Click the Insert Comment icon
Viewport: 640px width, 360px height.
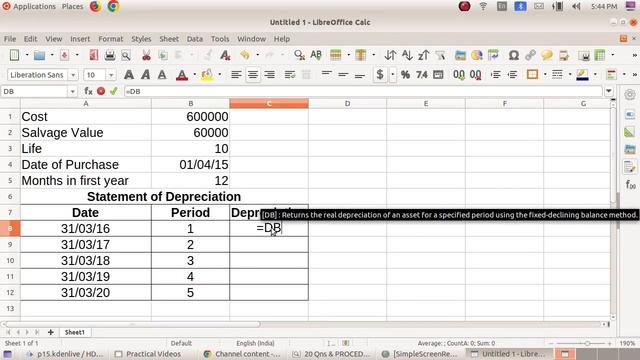(x=547, y=55)
